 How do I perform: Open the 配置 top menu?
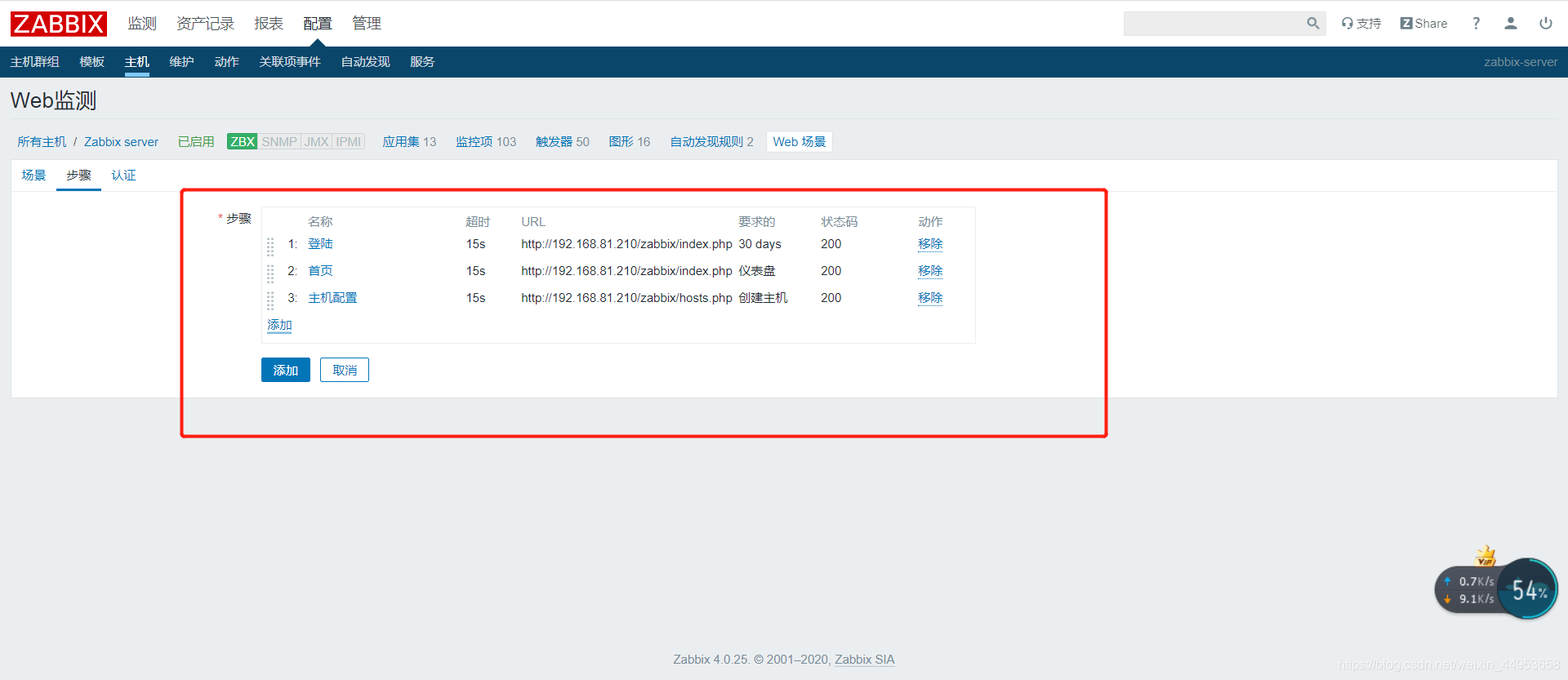tap(318, 24)
